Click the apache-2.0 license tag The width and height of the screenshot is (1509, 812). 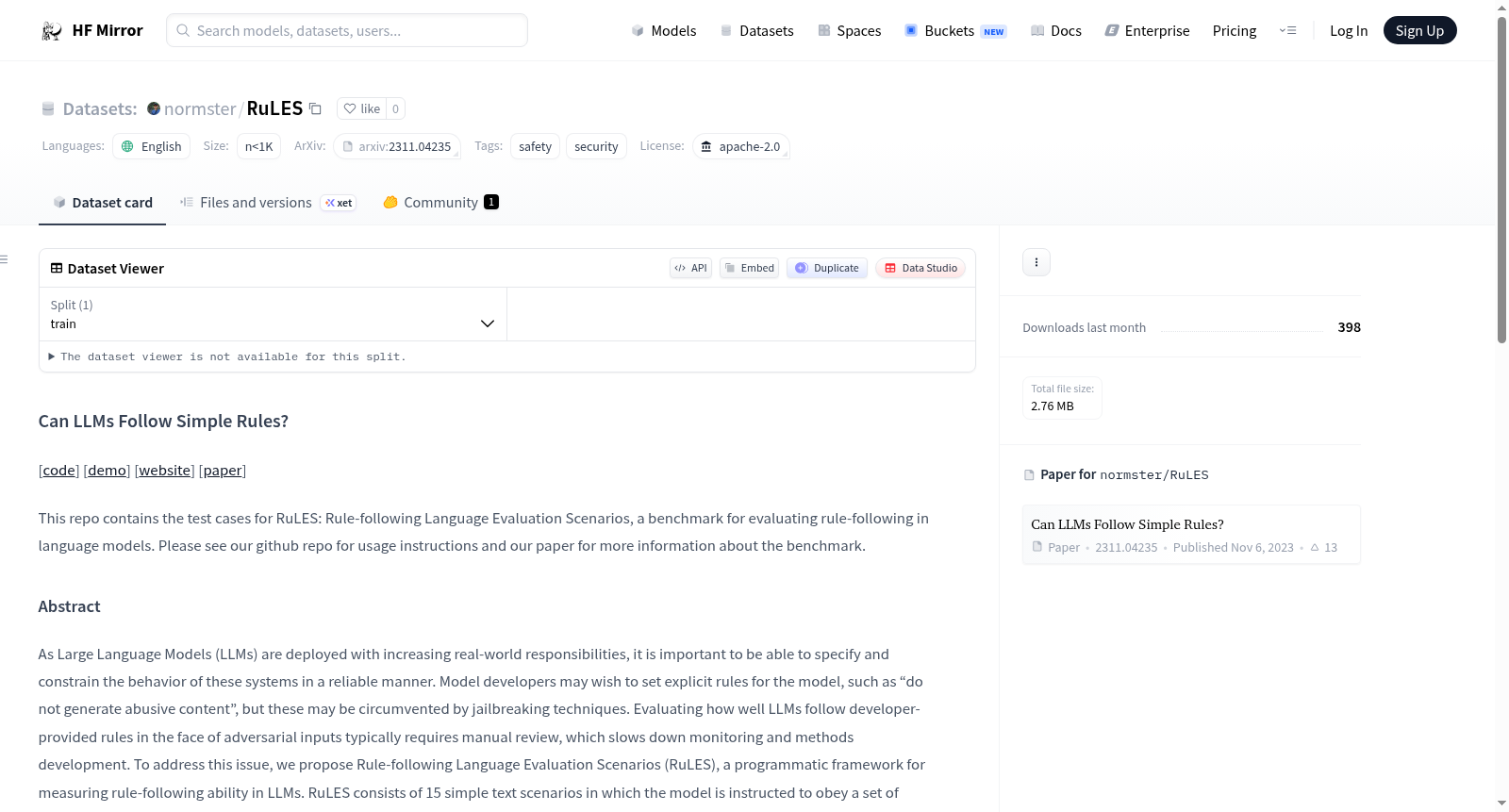(x=741, y=146)
